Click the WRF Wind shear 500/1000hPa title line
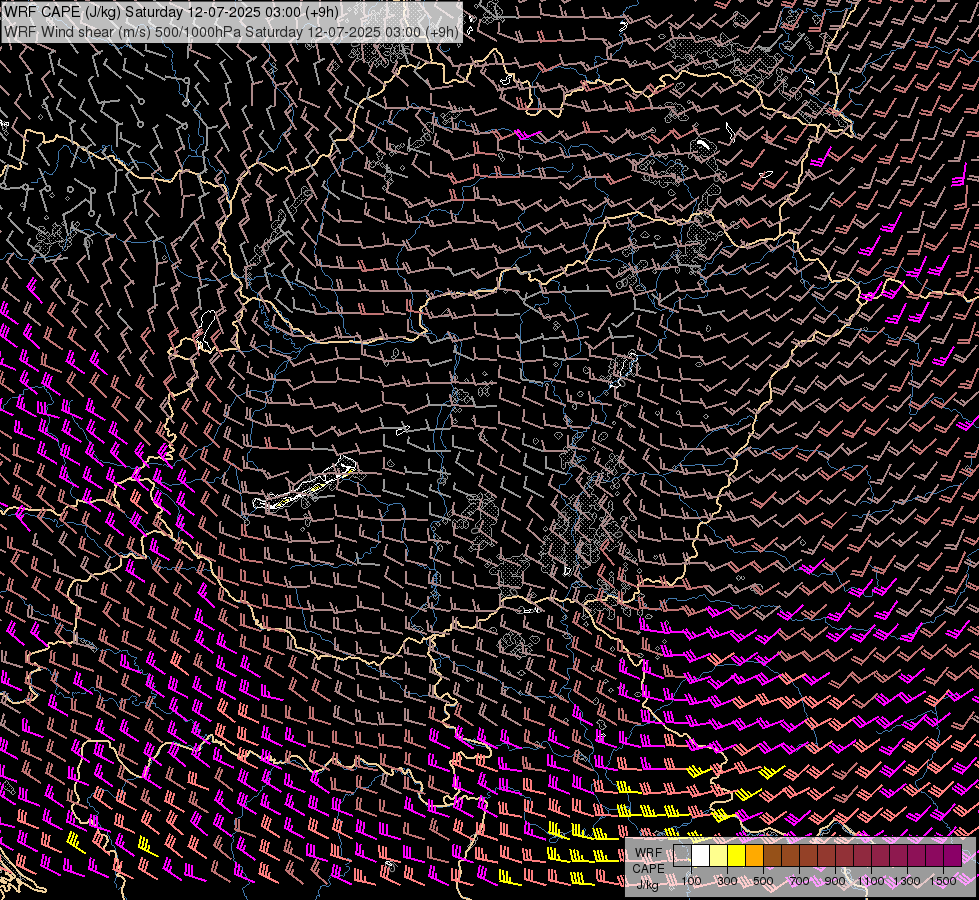Screen dimensions: 979x900 click(x=232, y=32)
